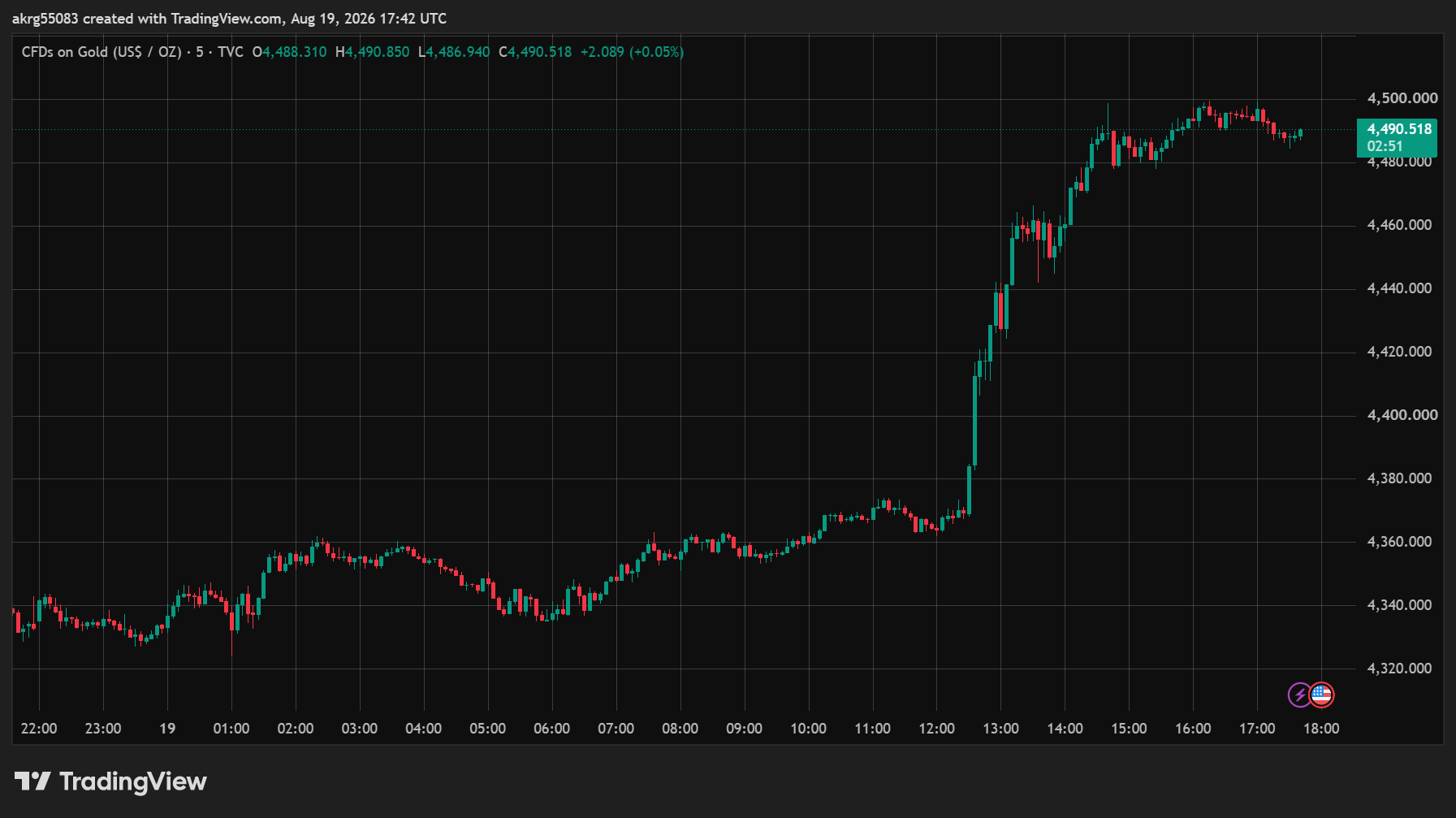Click the 4,380.000 price axis label
Screen dimensions: 1456x818
click(x=1400, y=478)
